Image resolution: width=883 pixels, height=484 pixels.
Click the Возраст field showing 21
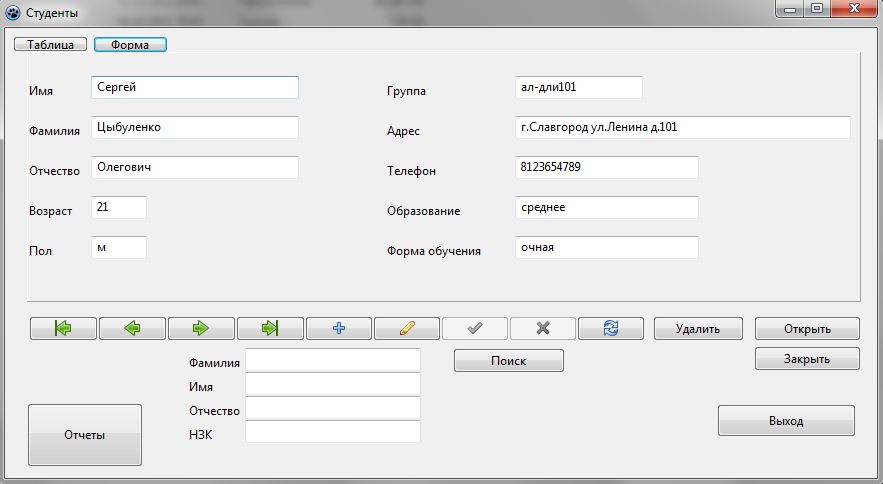[119, 207]
